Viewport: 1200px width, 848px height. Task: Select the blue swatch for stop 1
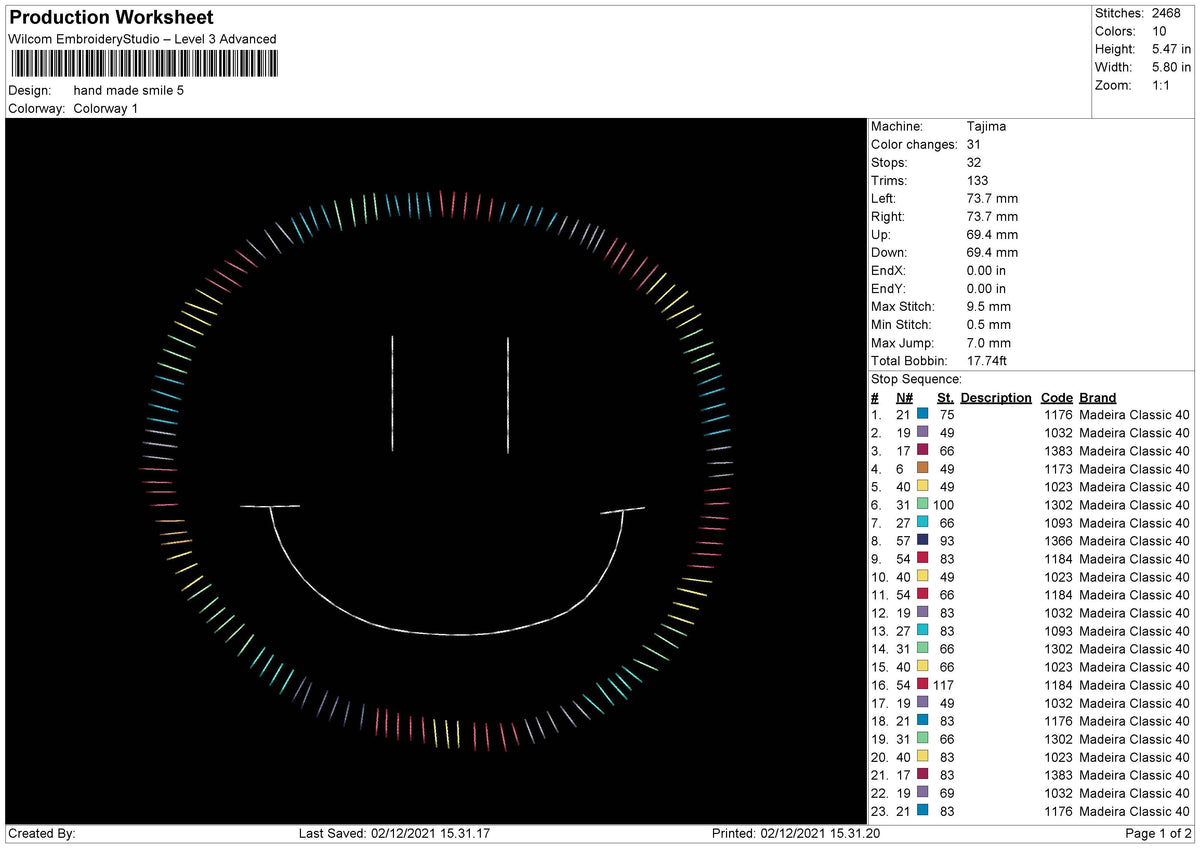click(x=921, y=414)
